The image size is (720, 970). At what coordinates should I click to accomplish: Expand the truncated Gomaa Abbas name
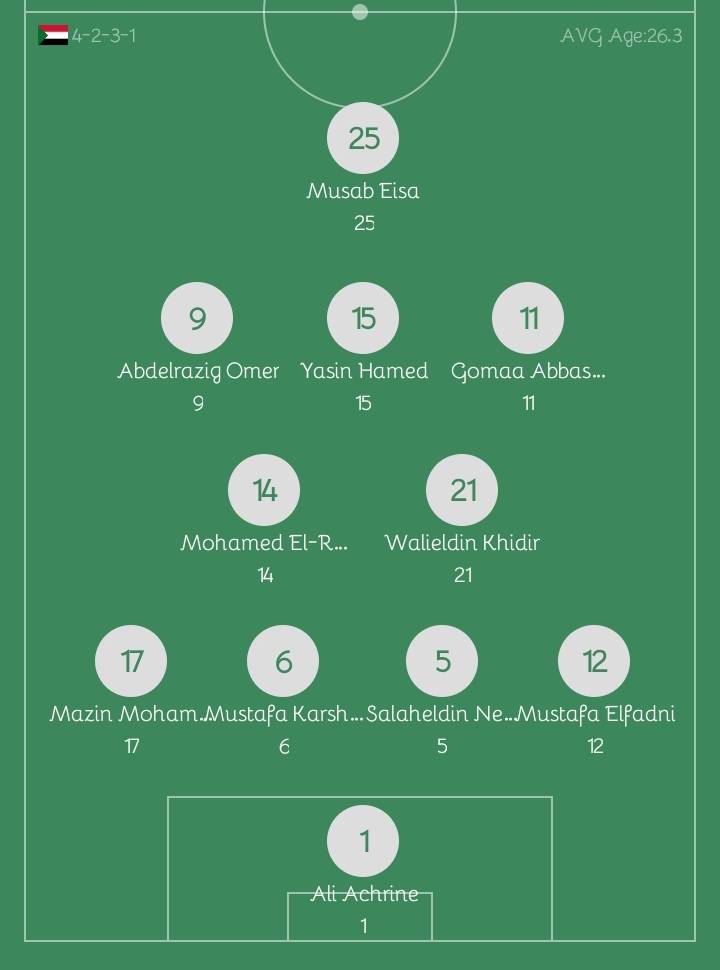[527, 371]
